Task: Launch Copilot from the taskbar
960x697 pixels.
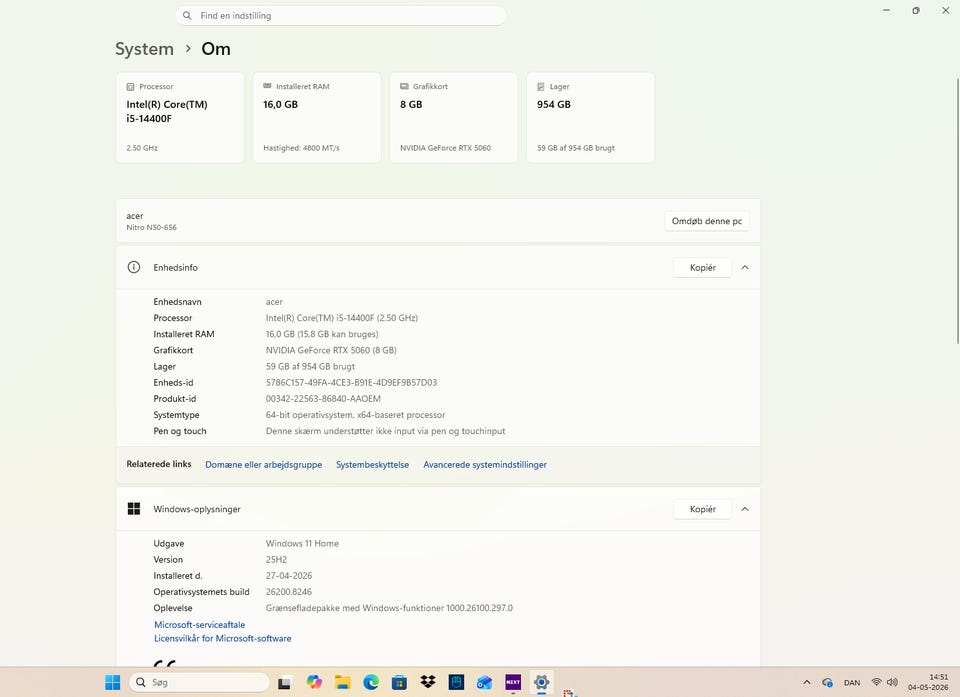Action: coord(314,682)
